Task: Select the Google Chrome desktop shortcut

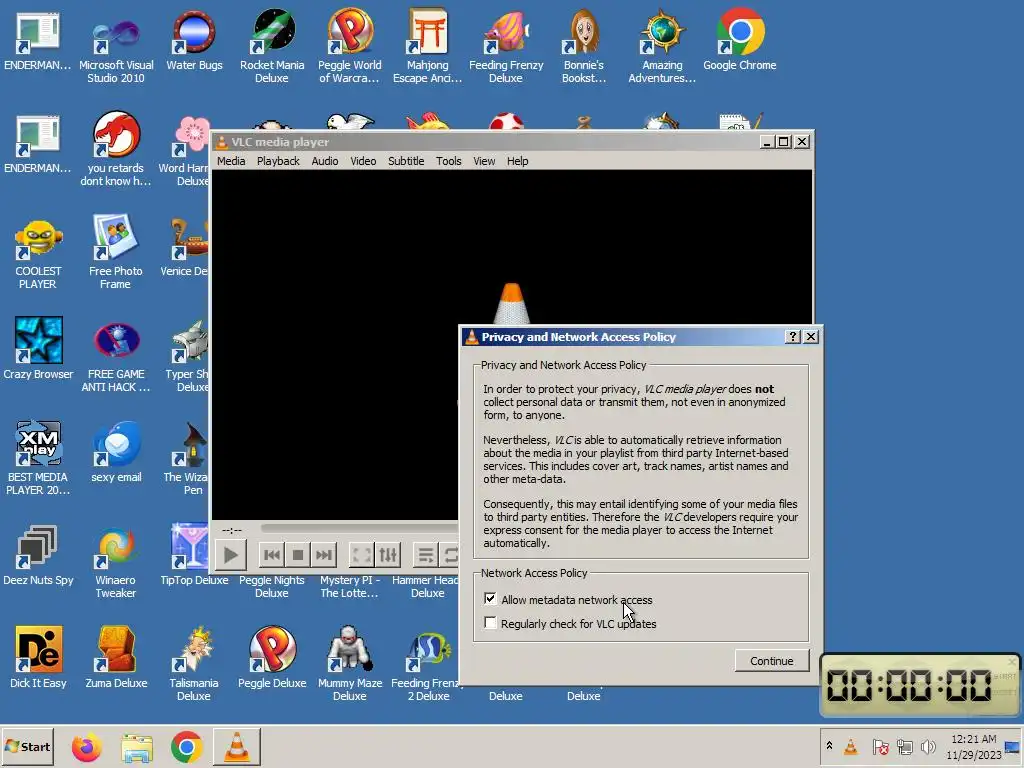Action: point(740,41)
